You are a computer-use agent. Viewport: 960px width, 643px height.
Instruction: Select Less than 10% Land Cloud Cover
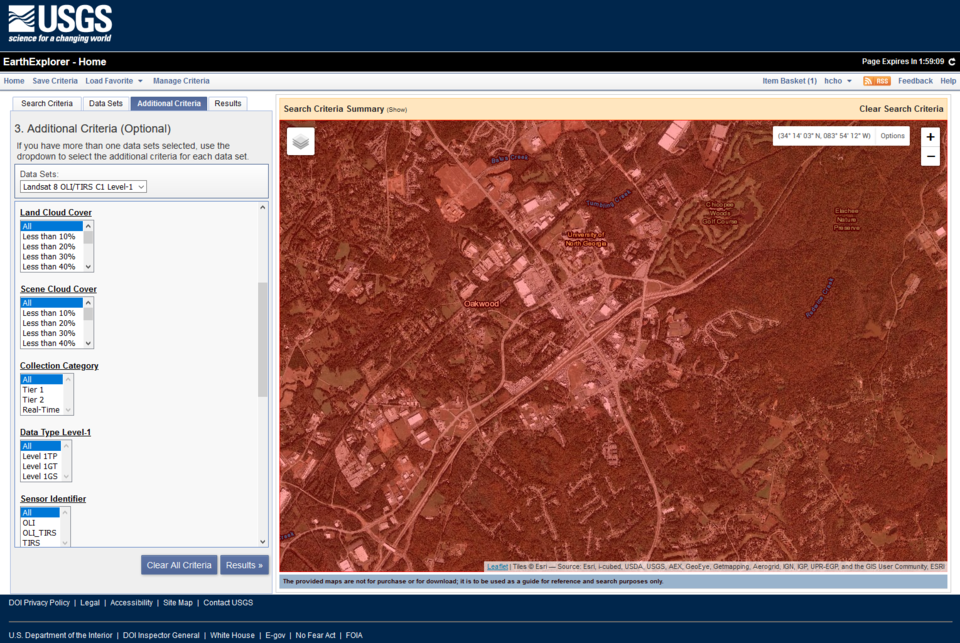[48, 235]
